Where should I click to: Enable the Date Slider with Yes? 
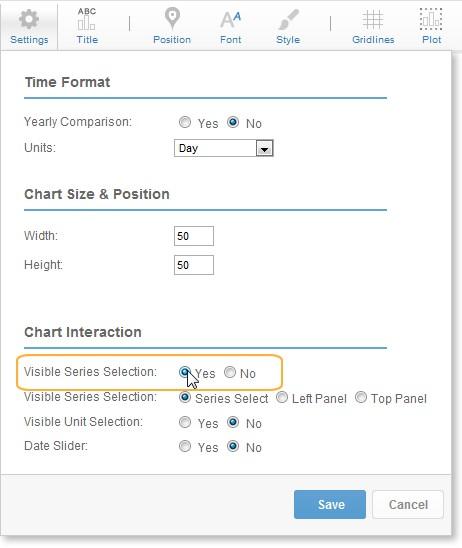[185, 446]
